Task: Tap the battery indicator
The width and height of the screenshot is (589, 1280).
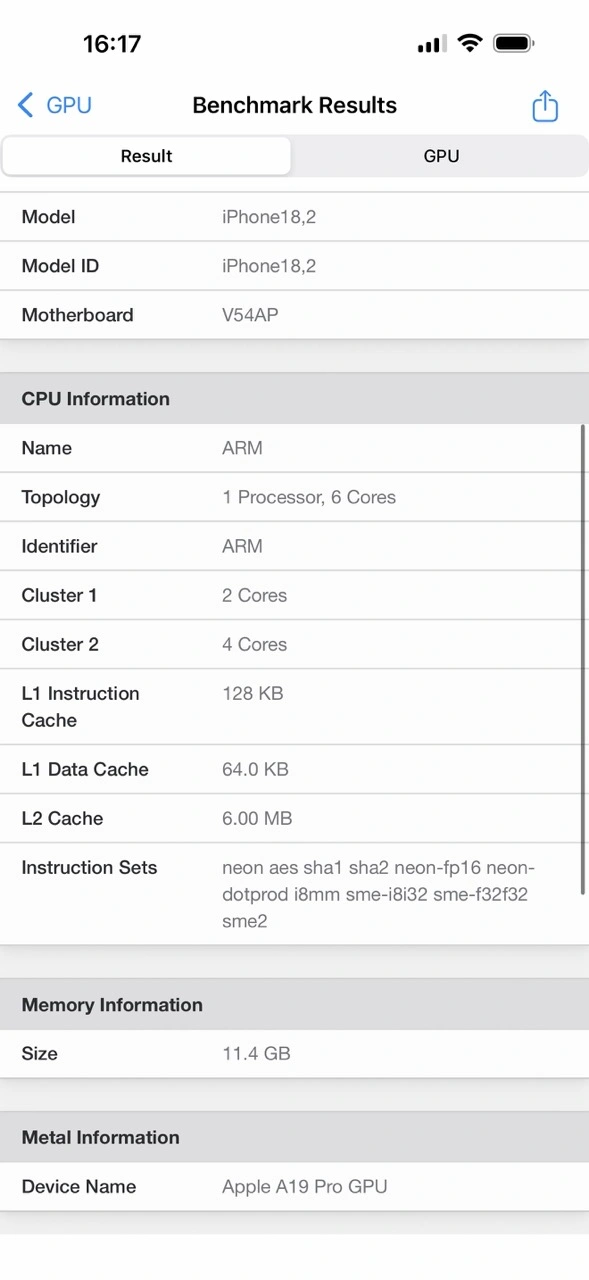Action: point(514,43)
